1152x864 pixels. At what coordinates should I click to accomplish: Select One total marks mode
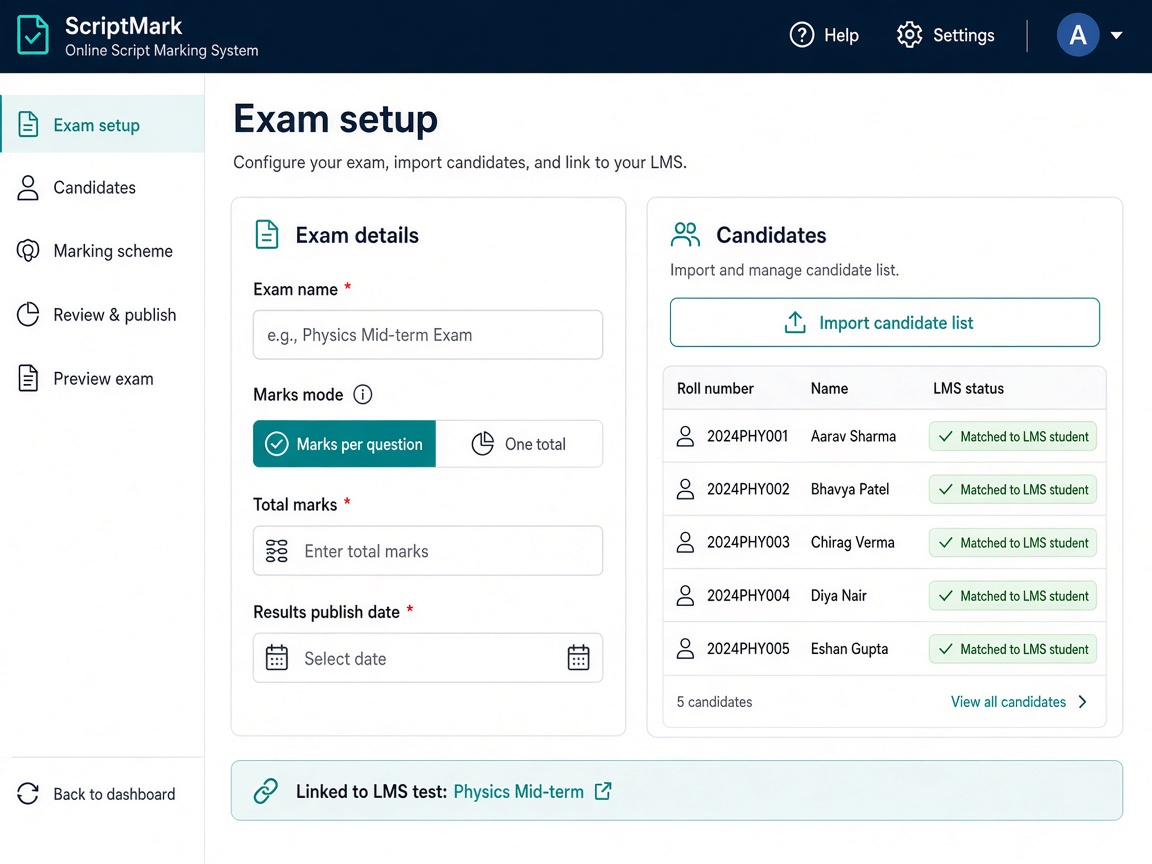[519, 444]
